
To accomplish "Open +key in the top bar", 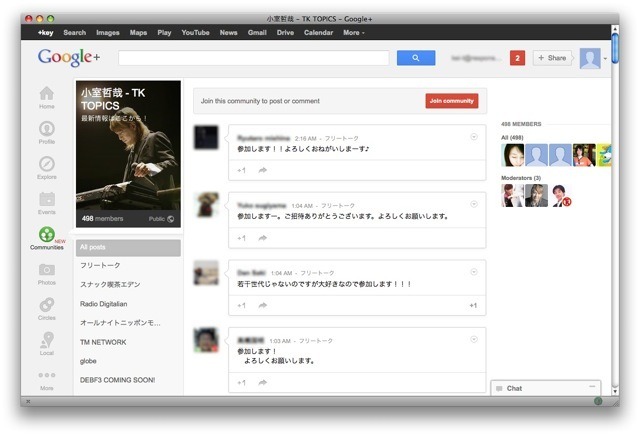I will 46,33.
